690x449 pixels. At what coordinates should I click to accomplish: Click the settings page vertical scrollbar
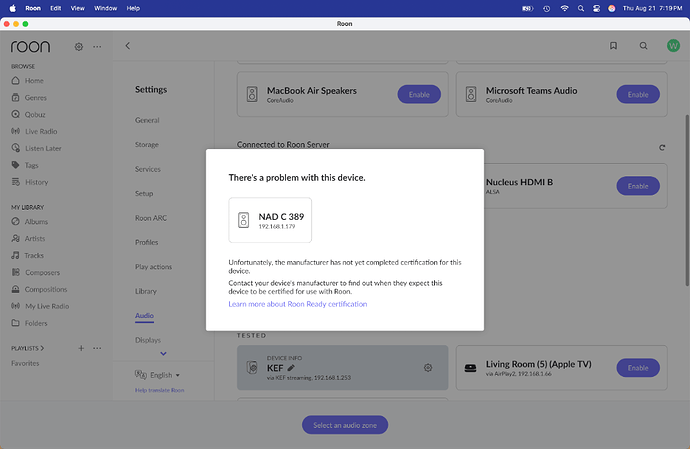pyautogui.click(x=686, y=200)
